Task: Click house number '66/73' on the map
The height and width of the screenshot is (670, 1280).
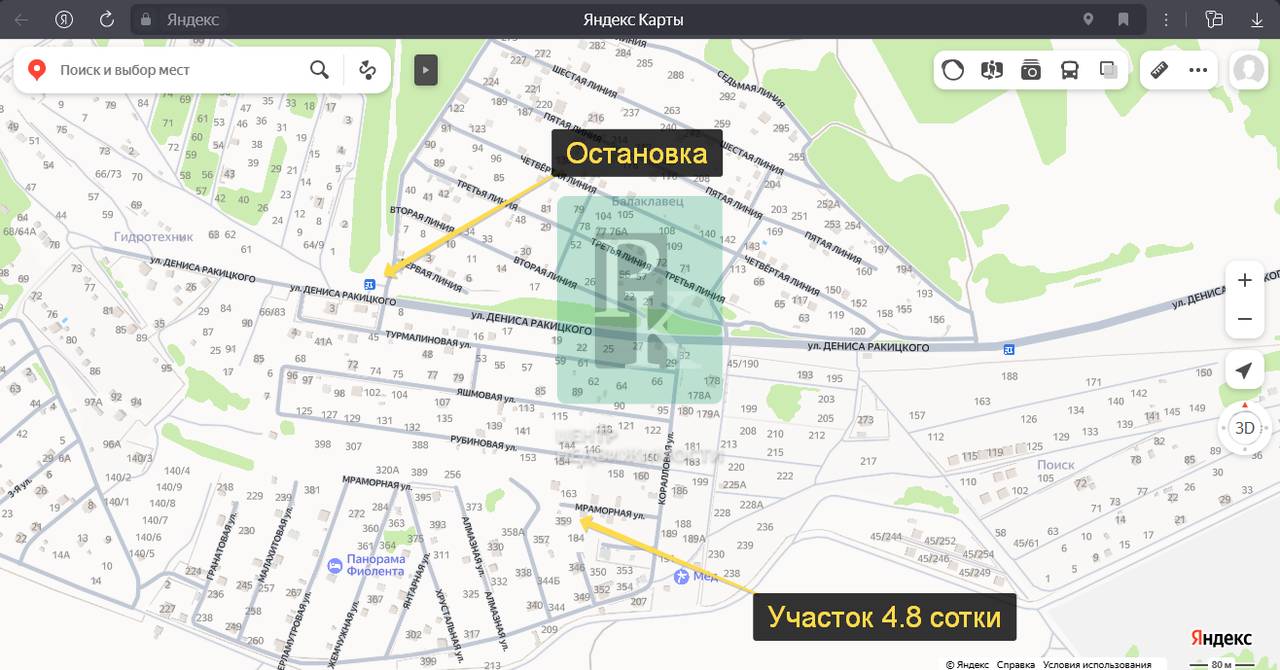Action: [x=107, y=174]
